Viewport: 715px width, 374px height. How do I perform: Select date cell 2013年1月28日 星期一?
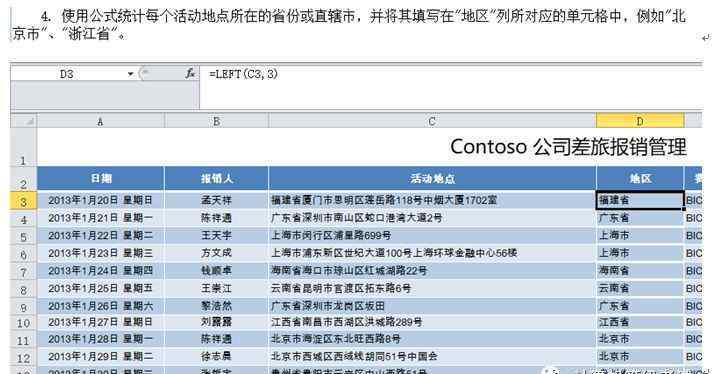(x=100, y=339)
